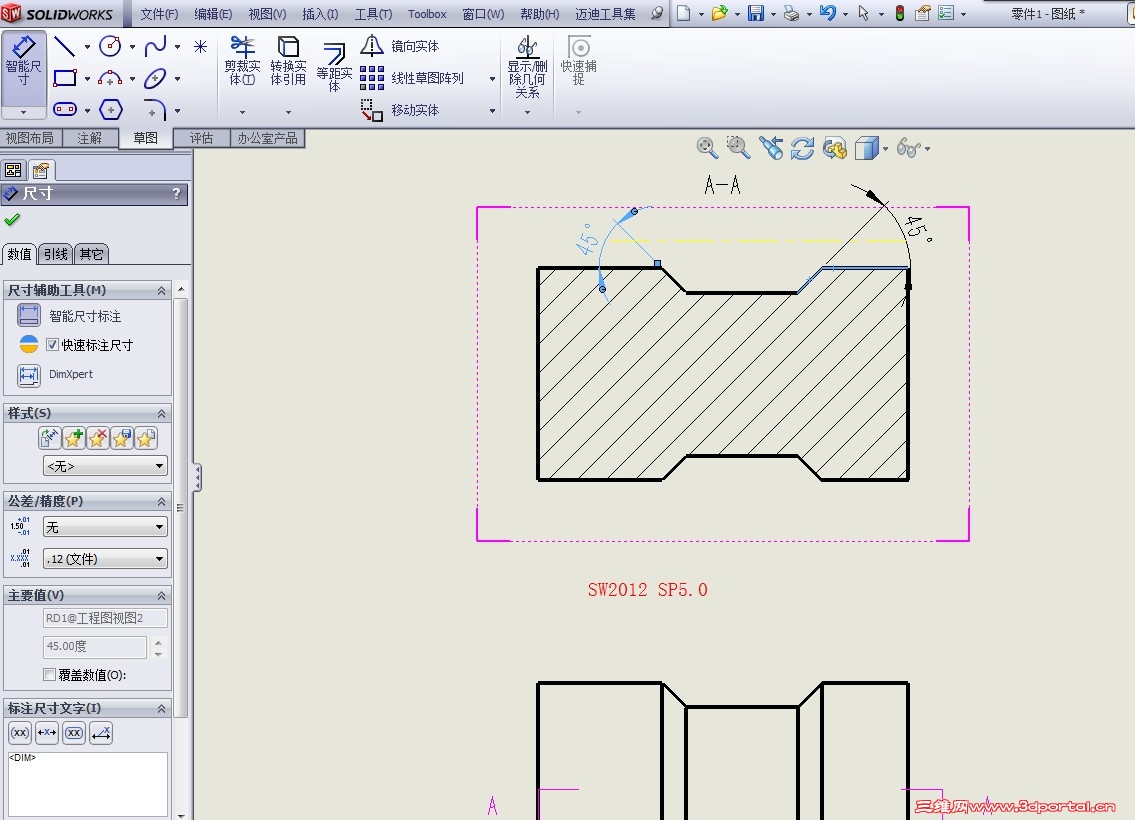Viewport: 1135px width, 820px height.
Task: Click Load style star icon
Action: [x=145, y=438]
